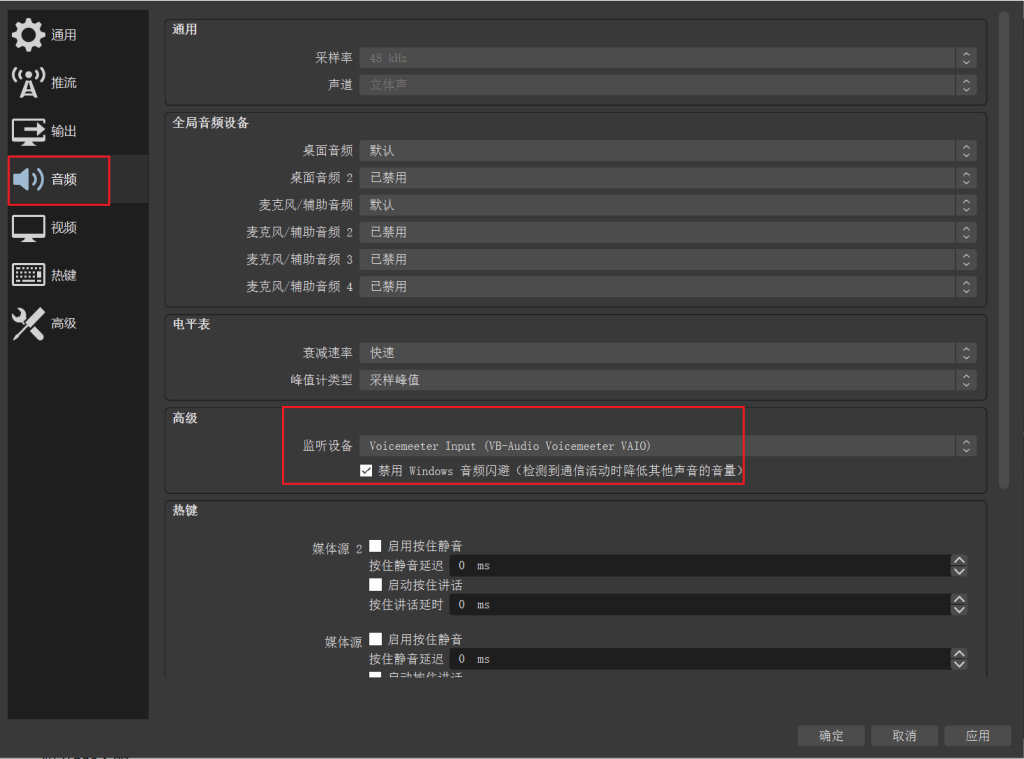This screenshot has width=1024, height=759.
Task: Increase 按住静音延迟 for 媒体源
Action: pos(959,654)
